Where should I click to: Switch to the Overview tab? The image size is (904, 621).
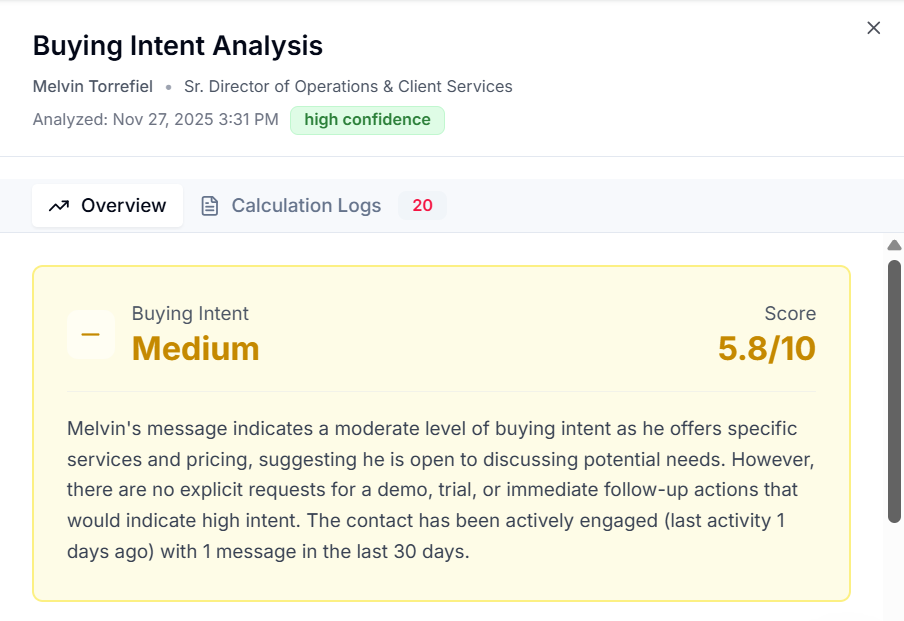[107, 206]
